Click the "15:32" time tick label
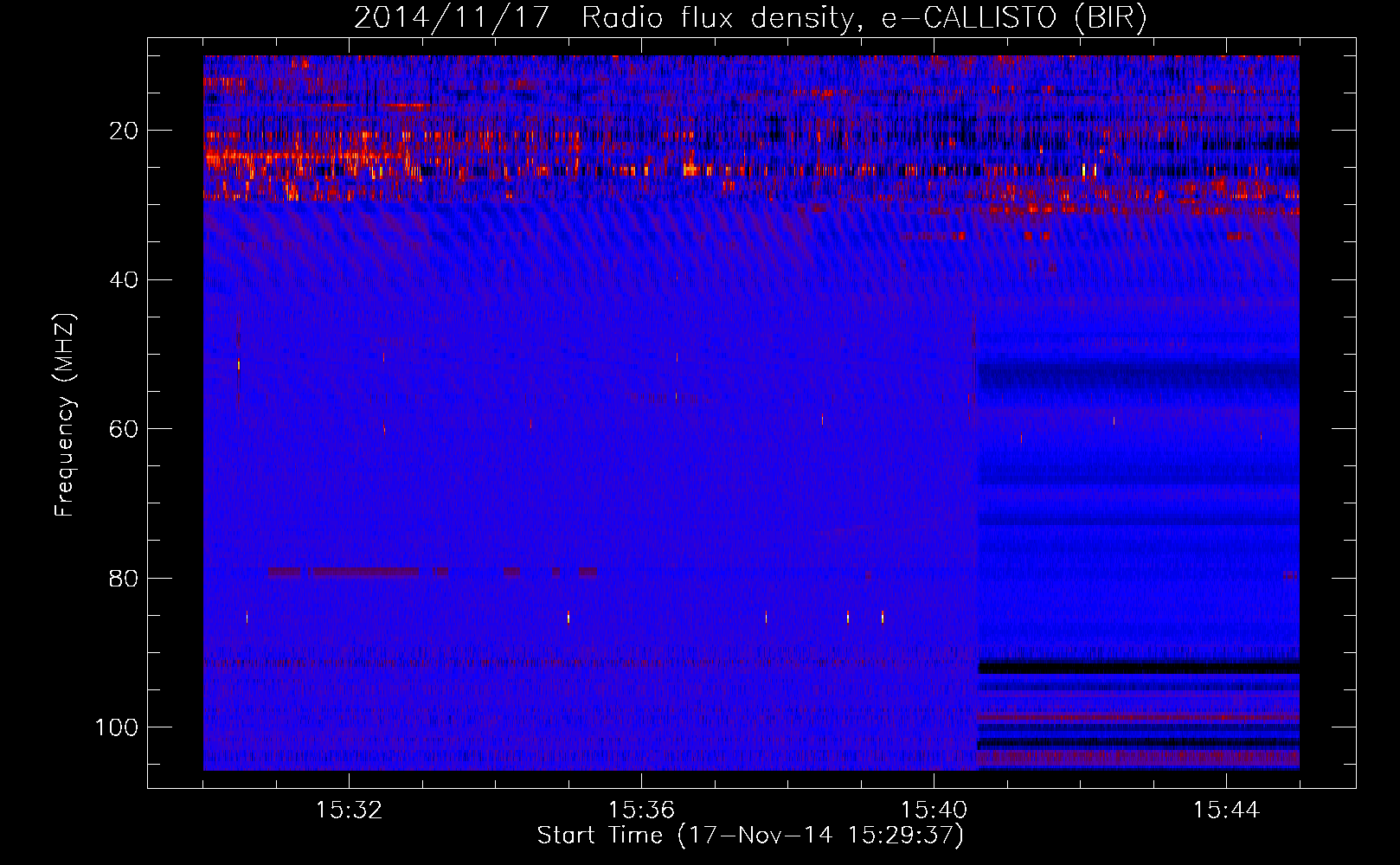Screen dimensions: 1400x865 tap(349, 811)
